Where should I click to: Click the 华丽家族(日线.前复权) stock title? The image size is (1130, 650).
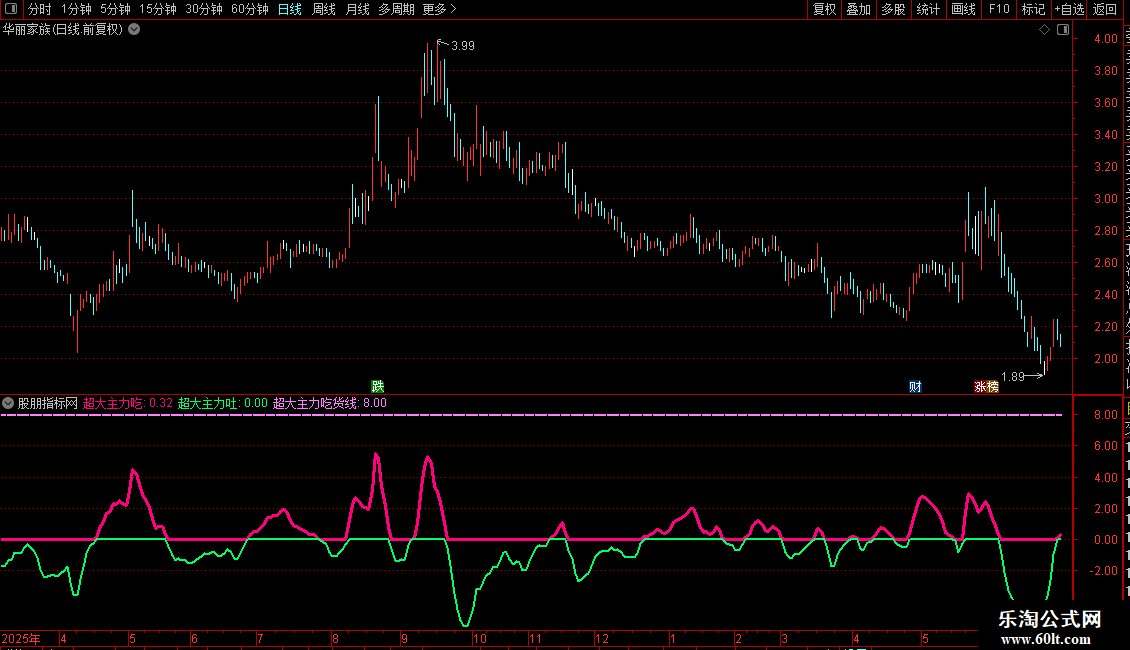pos(63,30)
